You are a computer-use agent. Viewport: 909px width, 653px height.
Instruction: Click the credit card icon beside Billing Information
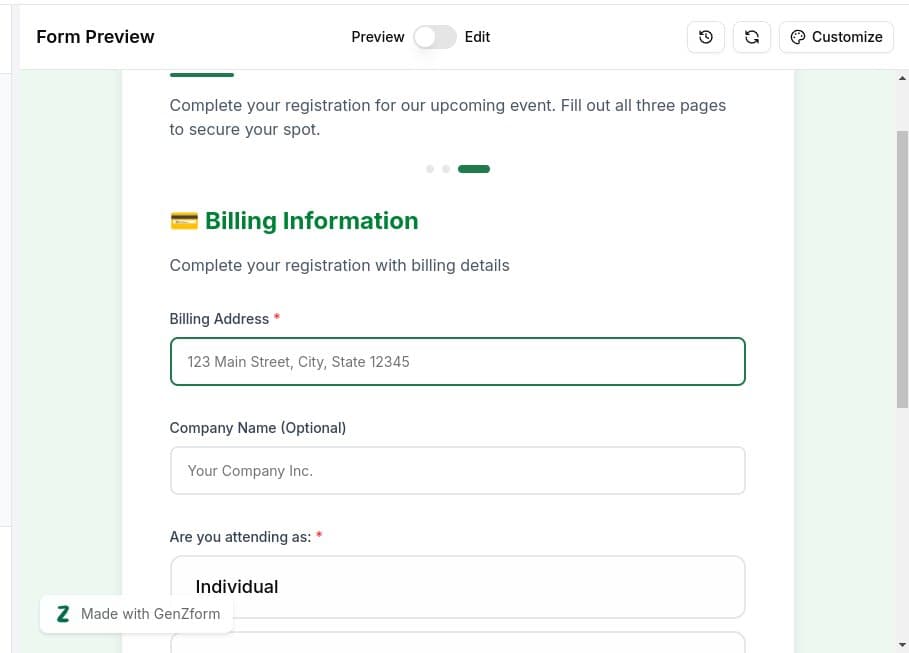(x=184, y=220)
